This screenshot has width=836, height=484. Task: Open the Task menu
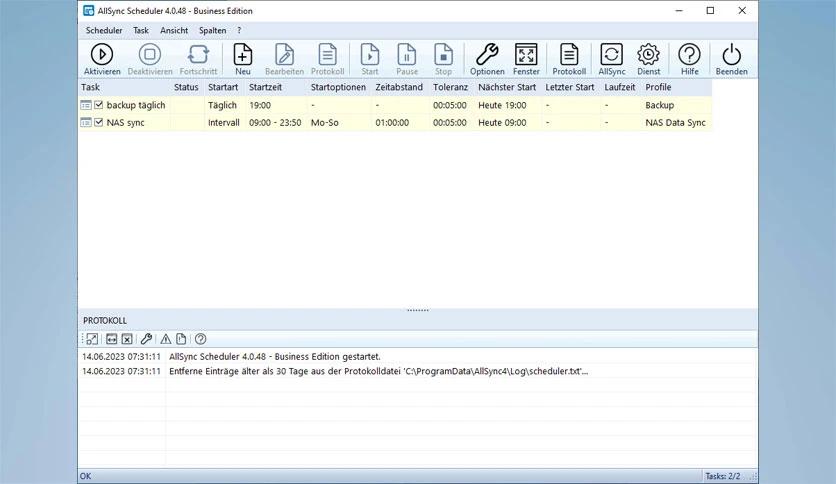pyautogui.click(x=141, y=30)
